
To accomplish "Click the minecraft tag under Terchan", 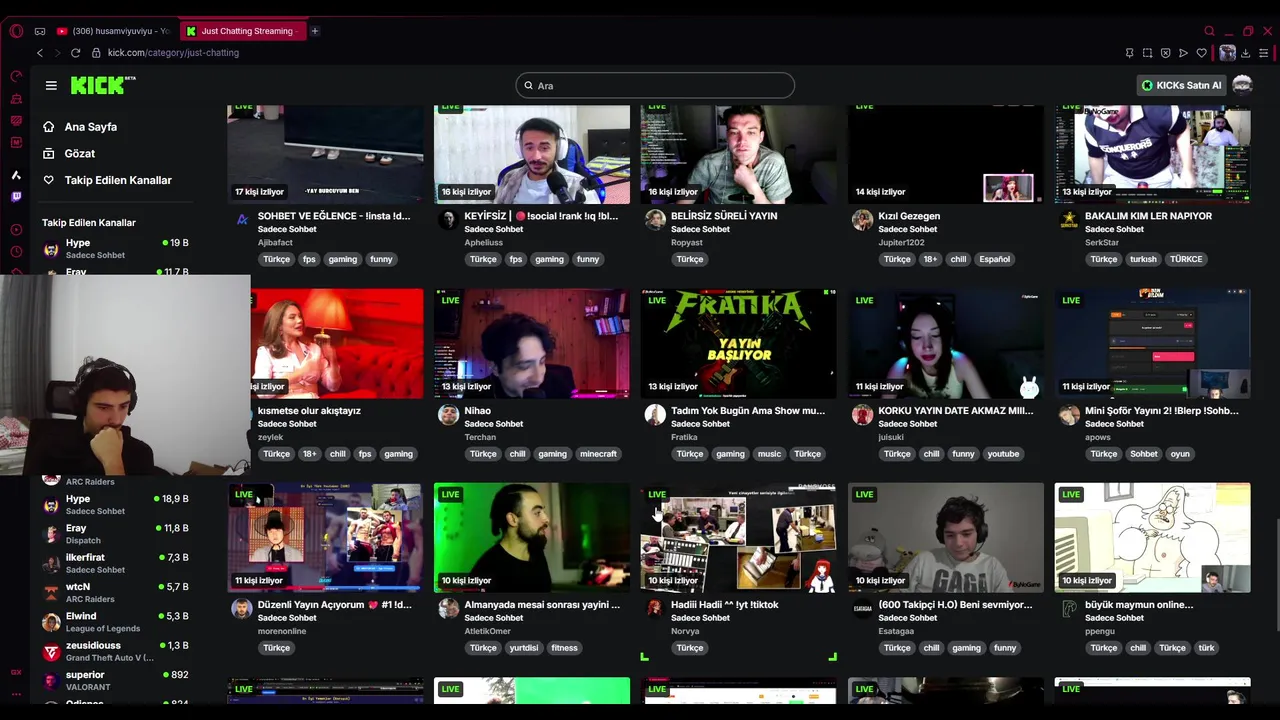I will pyautogui.click(x=598, y=454).
